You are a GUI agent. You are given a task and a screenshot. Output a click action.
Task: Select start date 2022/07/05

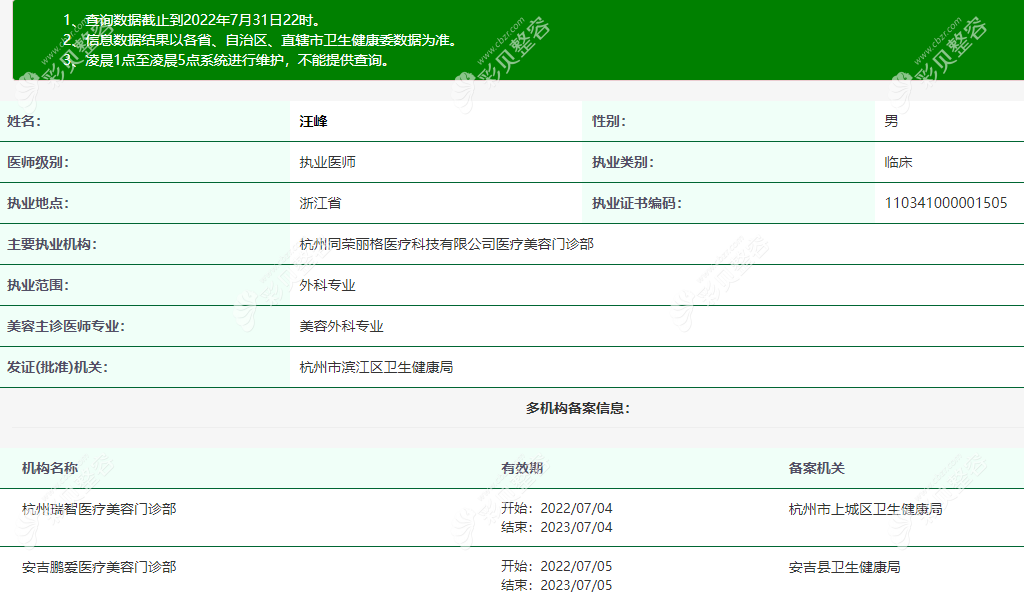[576, 567]
